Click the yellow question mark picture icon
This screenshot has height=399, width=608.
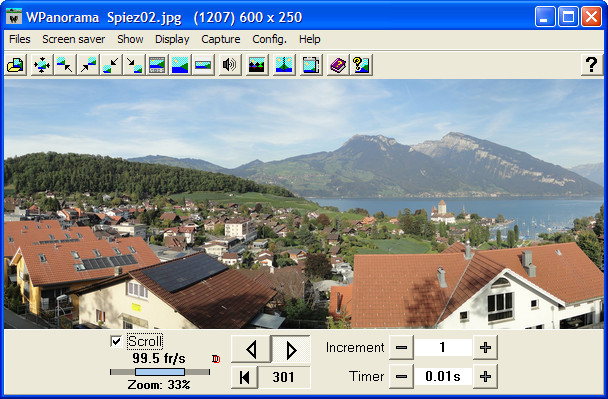click(x=361, y=65)
